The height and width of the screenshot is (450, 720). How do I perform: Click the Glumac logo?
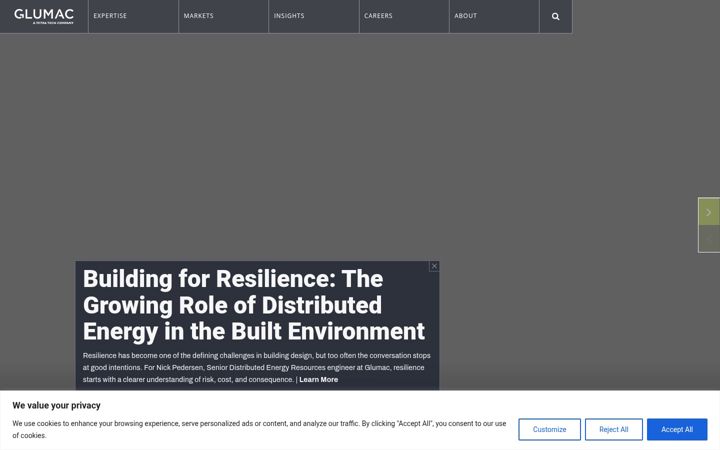[x=44, y=16]
